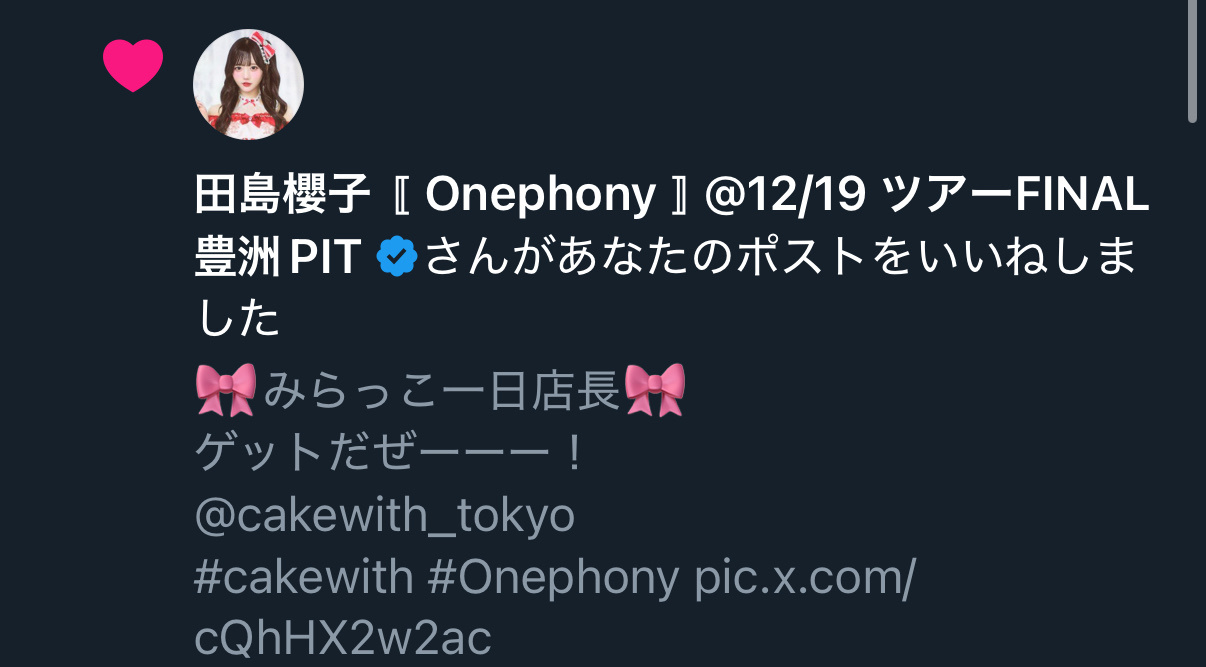
Task: Click the ribbon emoji before みらっこ
Action: click(227, 389)
